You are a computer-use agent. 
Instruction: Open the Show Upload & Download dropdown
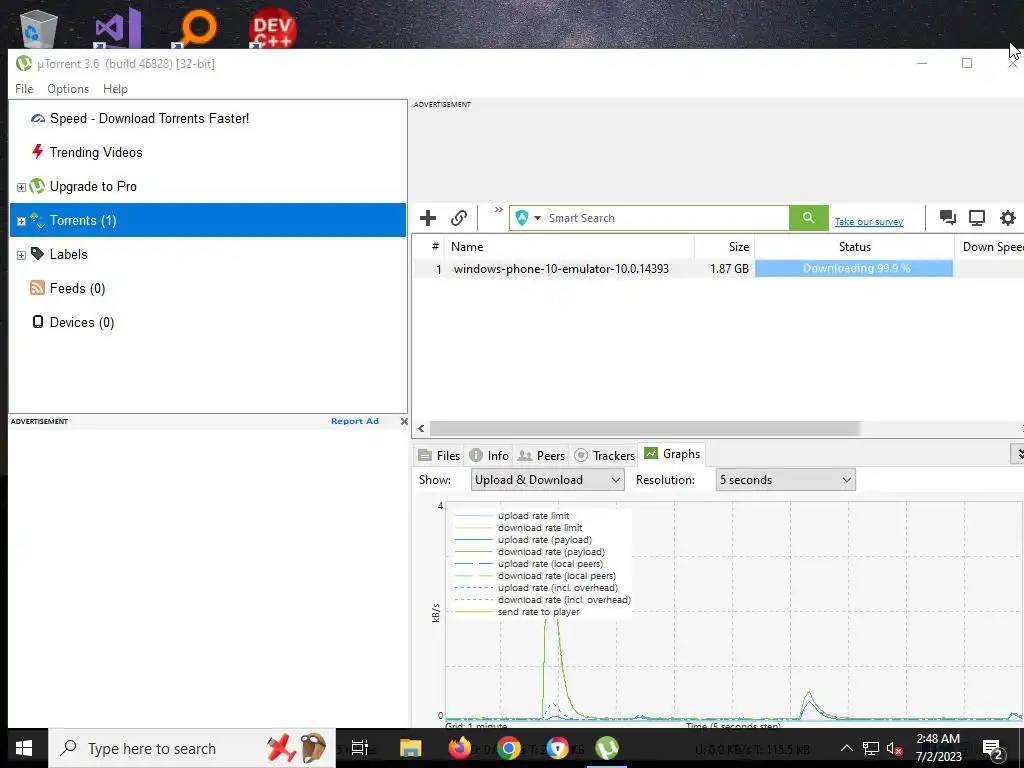(547, 480)
